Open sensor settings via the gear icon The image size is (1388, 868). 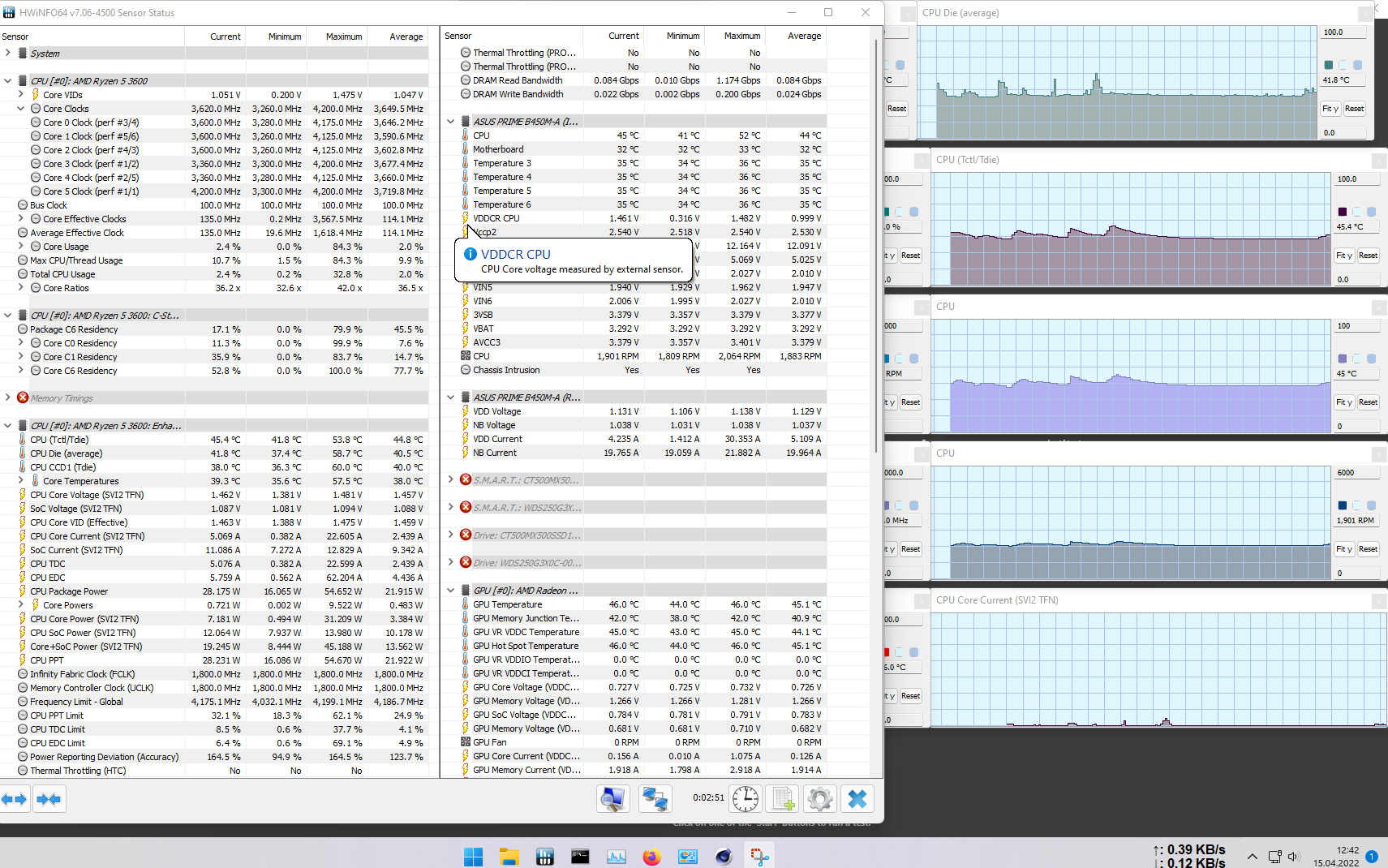820,799
